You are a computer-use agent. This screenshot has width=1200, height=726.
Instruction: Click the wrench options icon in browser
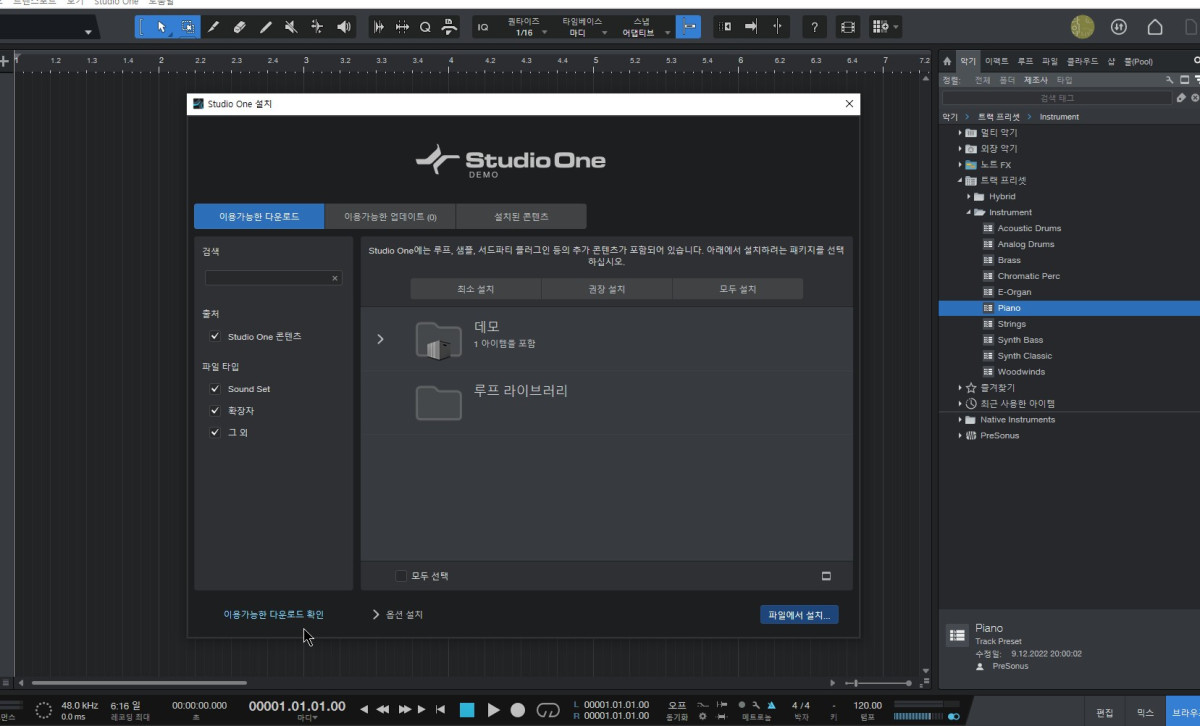point(1170,79)
